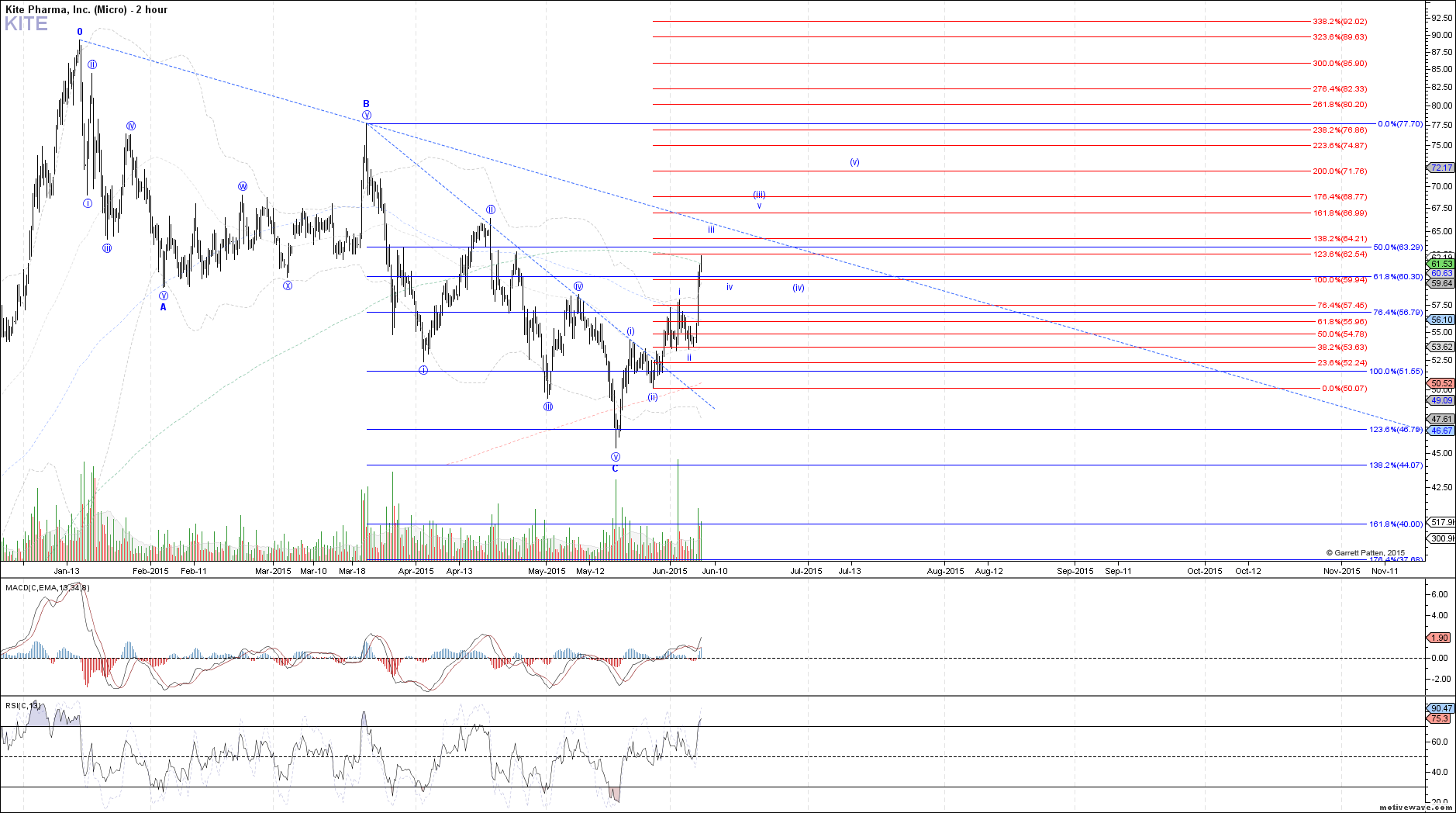This screenshot has width=1456, height=813.
Task: Click the red 100.0%(59.94) label
Action: [x=1340, y=280]
